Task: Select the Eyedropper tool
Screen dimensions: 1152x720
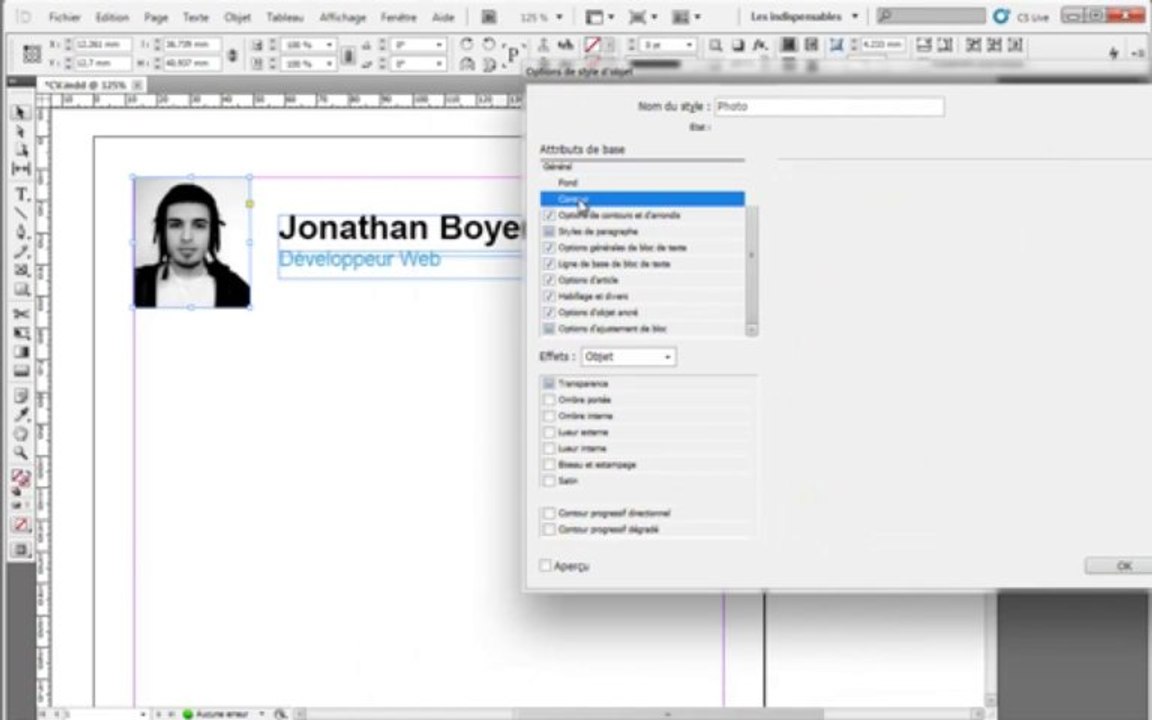Action: 21,415
